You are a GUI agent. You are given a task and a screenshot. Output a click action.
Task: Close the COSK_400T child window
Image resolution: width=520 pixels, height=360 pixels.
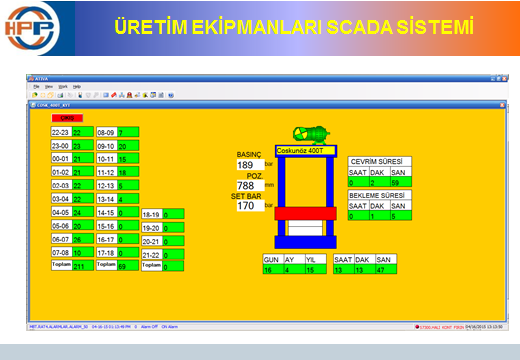[x=502, y=105]
